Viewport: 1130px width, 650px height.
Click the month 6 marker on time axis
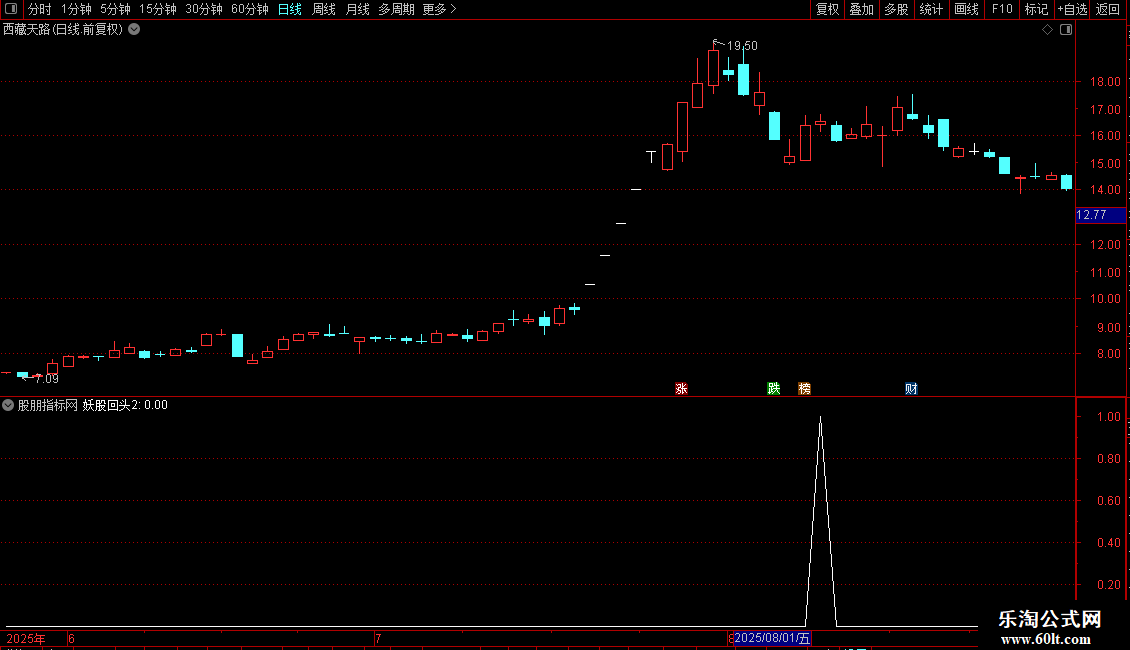(71, 638)
